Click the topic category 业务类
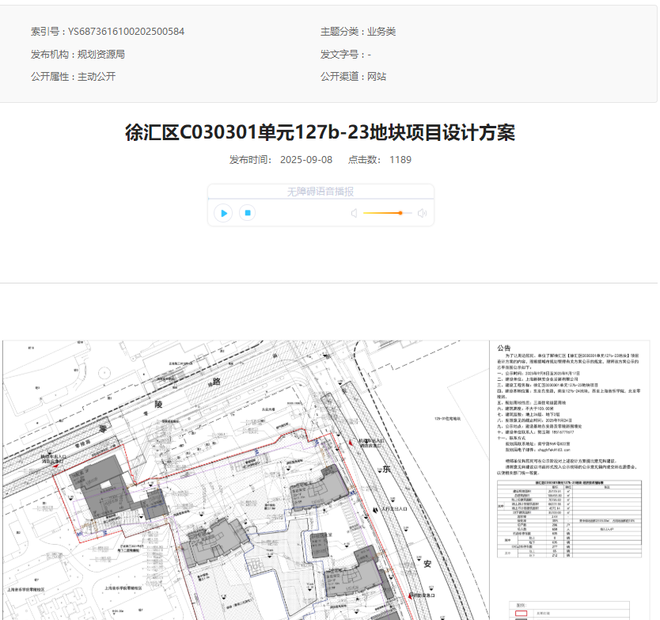Viewport: 660px width, 620px height. tap(381, 31)
